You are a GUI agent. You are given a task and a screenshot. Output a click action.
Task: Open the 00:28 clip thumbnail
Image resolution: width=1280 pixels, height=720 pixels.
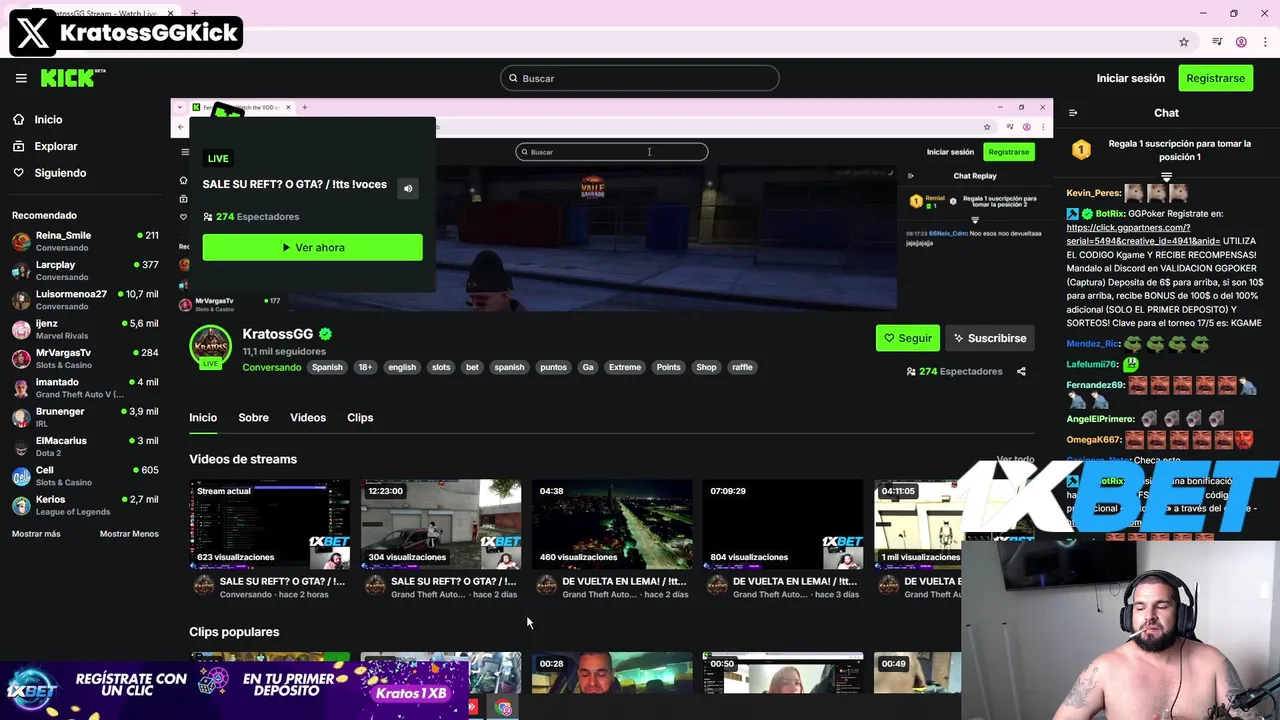[x=612, y=673]
